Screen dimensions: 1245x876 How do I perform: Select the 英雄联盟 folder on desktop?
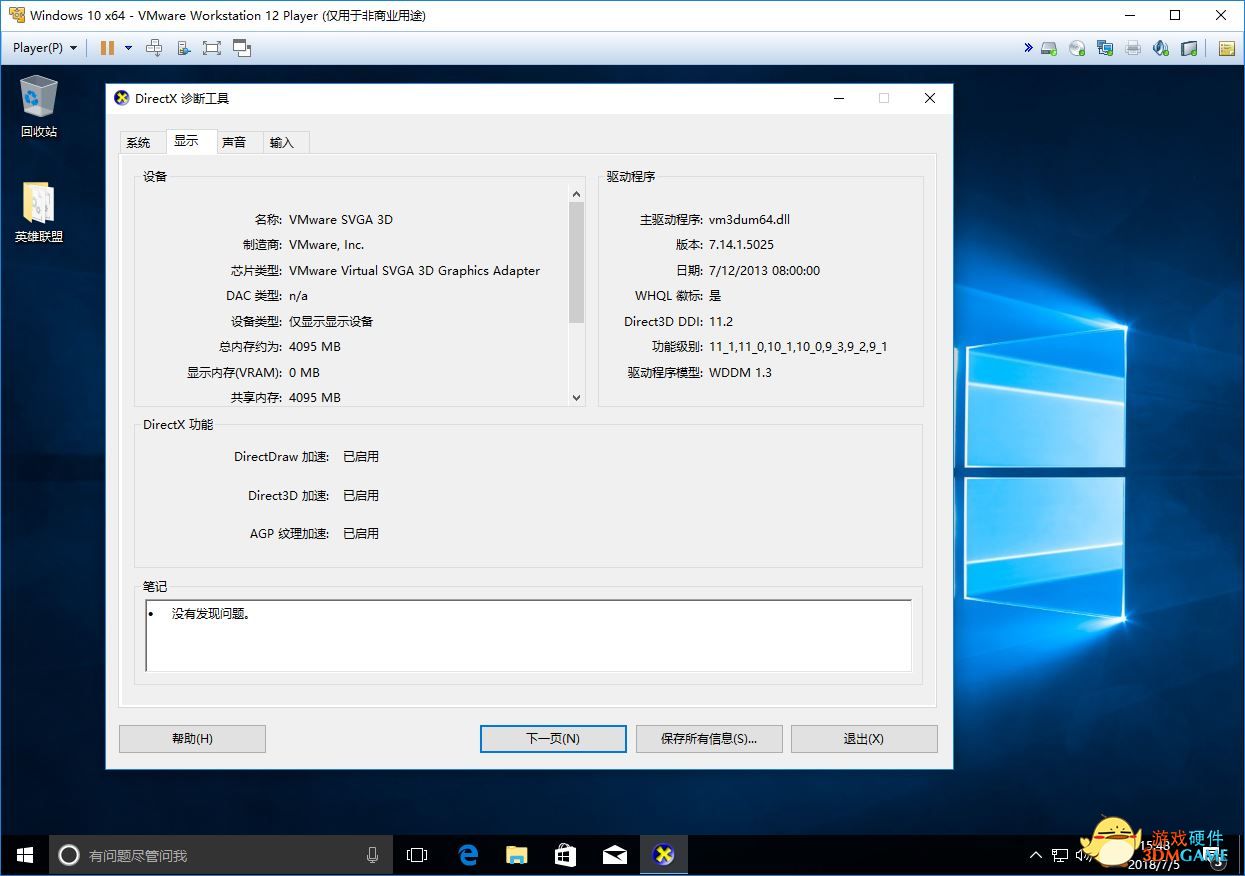tap(39, 213)
